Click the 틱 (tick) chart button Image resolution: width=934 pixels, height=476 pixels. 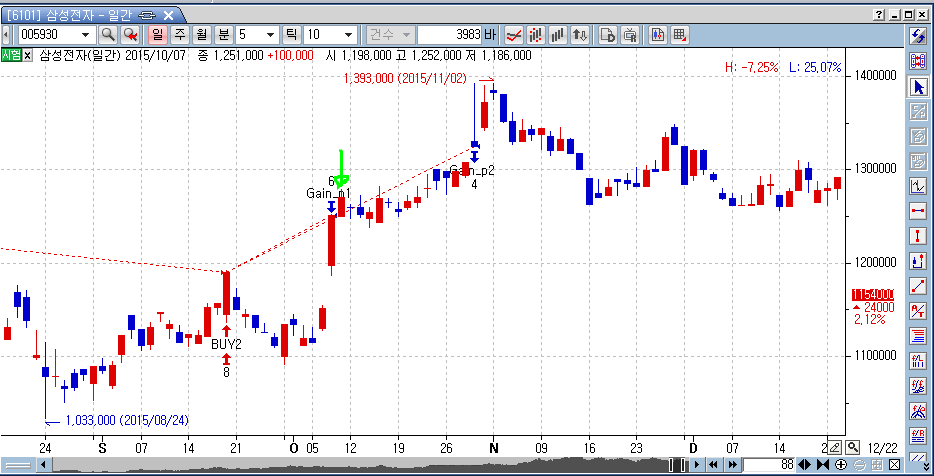(x=293, y=35)
